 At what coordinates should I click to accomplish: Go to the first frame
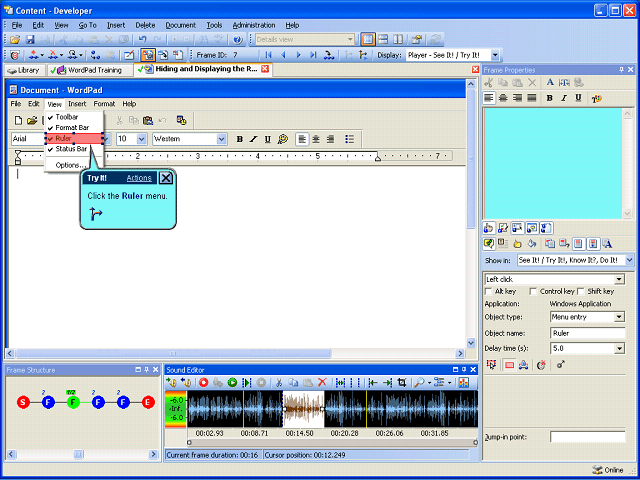pos(268,55)
